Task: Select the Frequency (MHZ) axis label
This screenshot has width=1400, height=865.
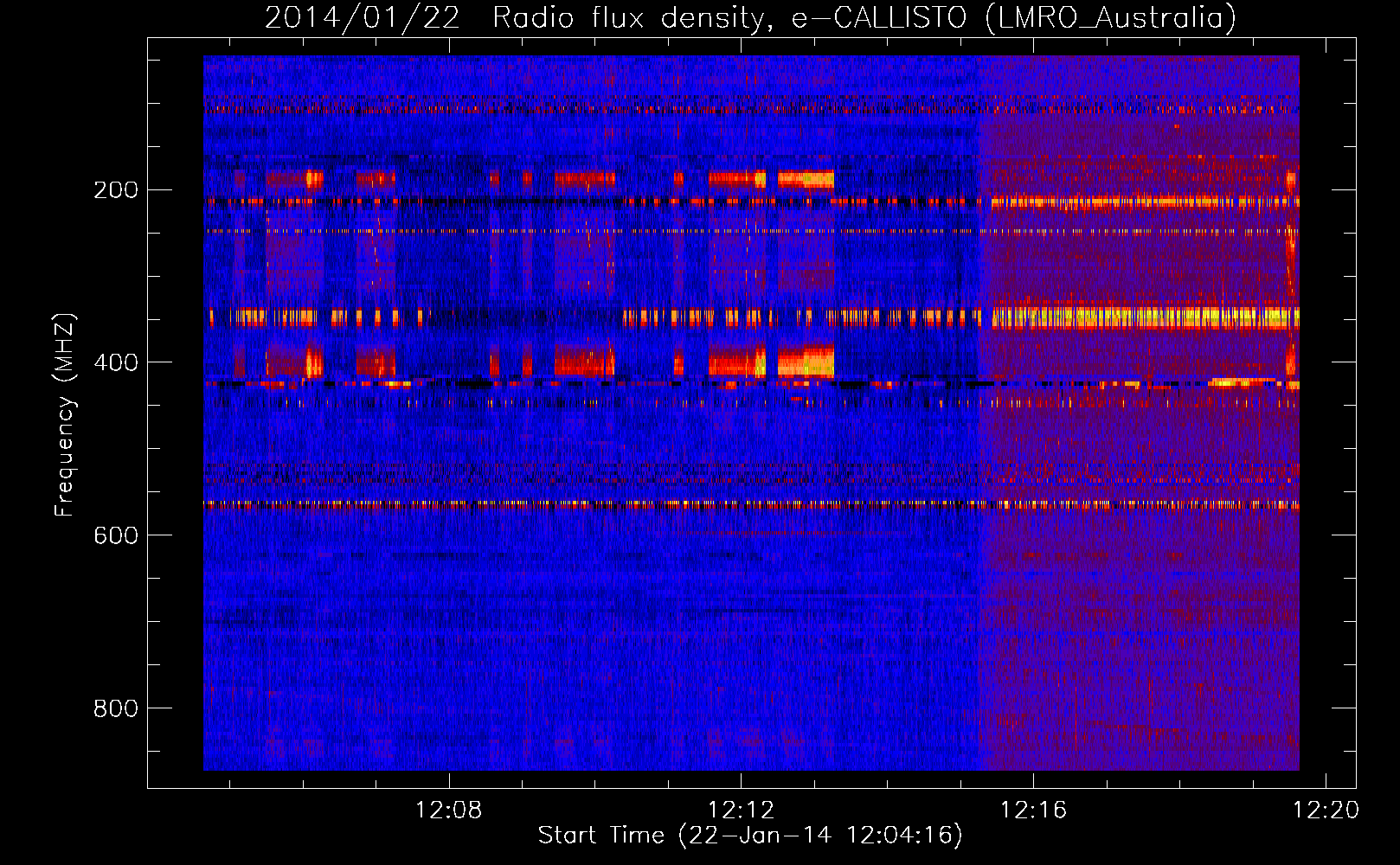Action: pos(66,414)
